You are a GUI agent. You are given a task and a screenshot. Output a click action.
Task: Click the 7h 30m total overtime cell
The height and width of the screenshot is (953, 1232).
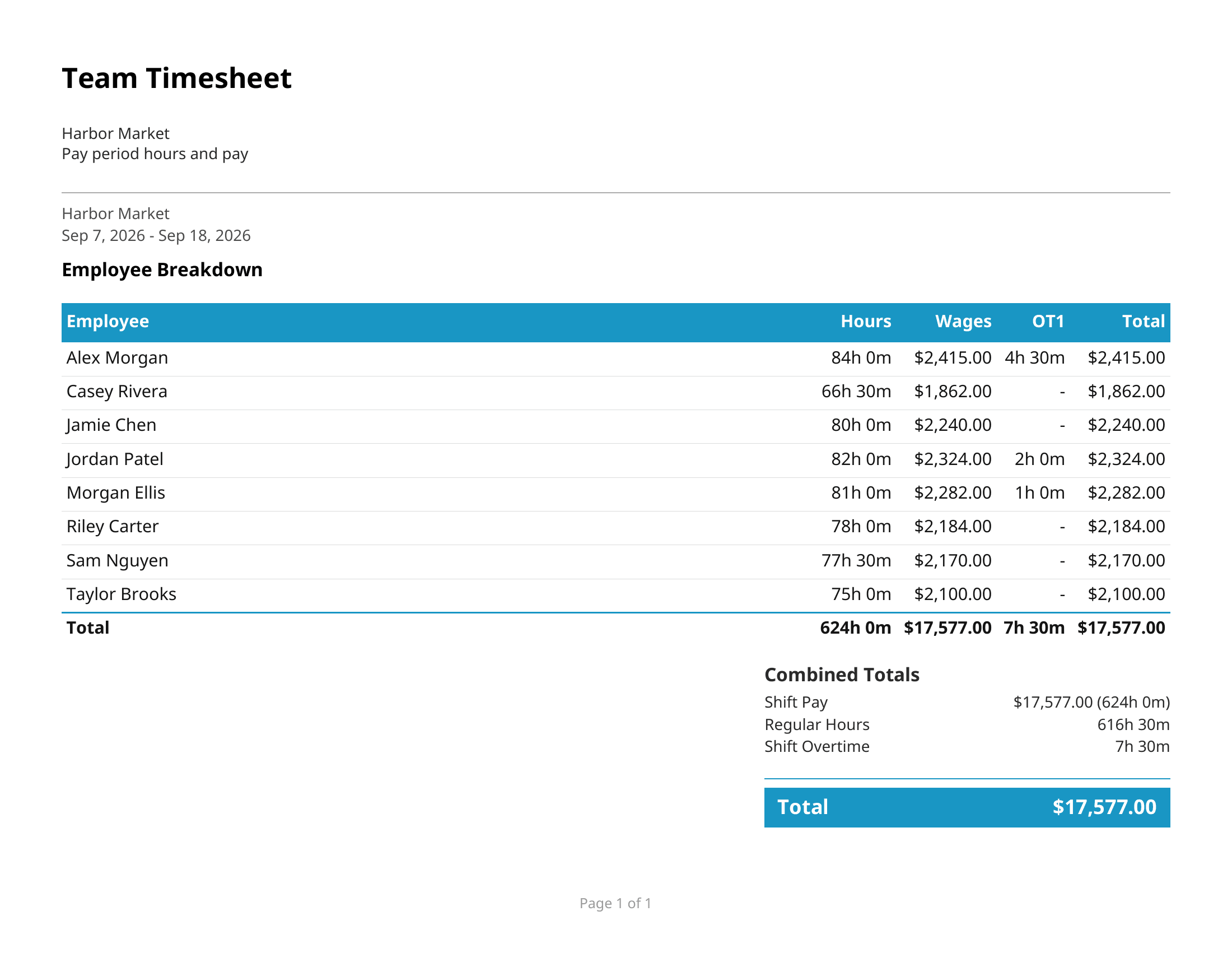click(1034, 628)
